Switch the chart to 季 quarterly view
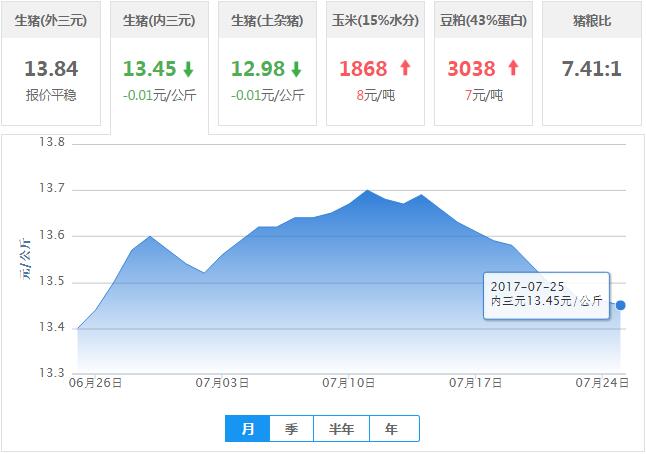Screen dimensions: 646x454 click(292, 428)
